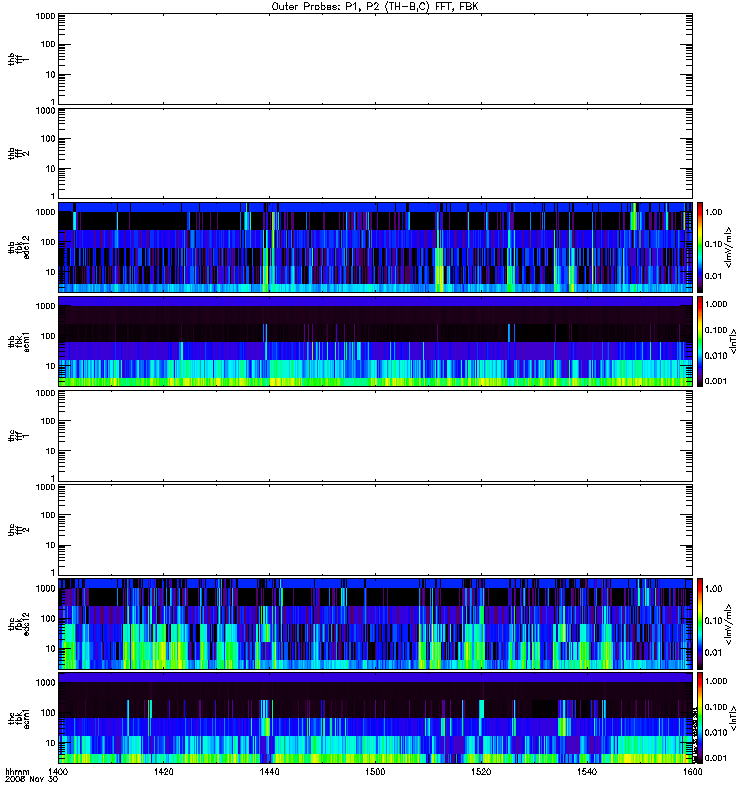
Task: Click the '1' y-axis label of thb fff 2 panel
Action: 53,195
